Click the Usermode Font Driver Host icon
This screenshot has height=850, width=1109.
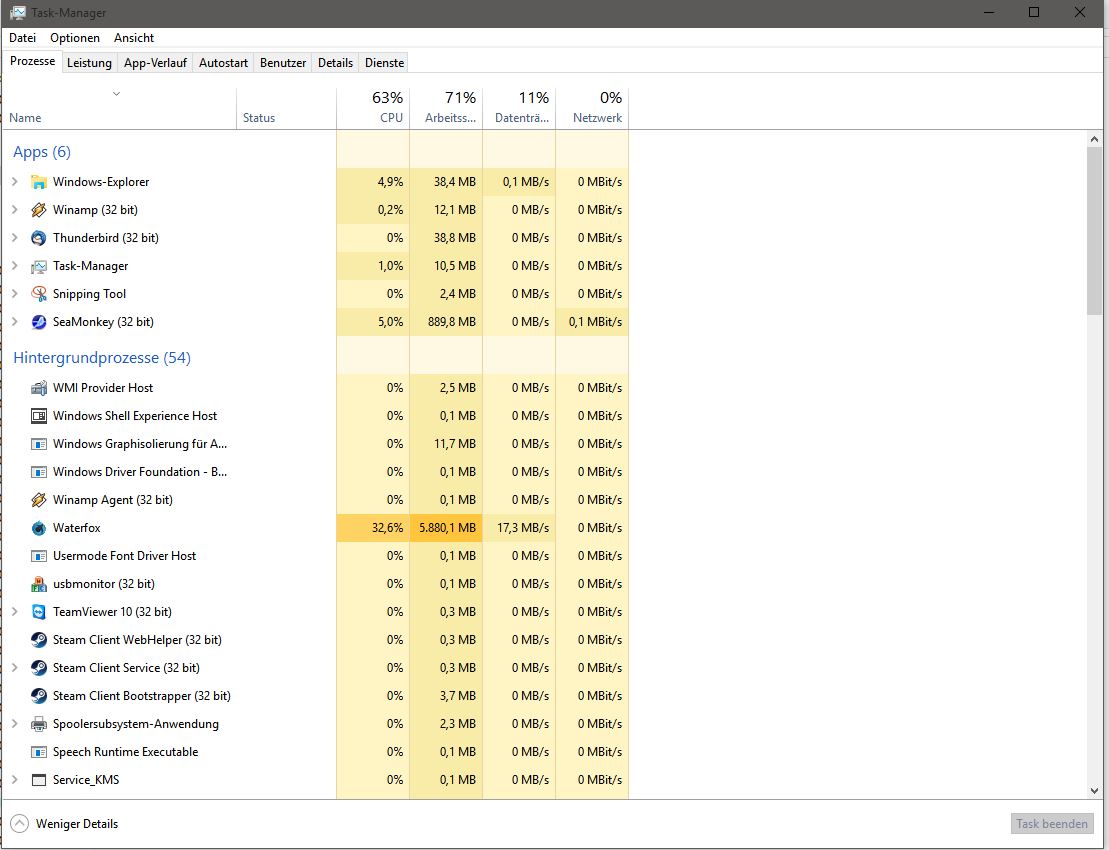tap(39, 557)
